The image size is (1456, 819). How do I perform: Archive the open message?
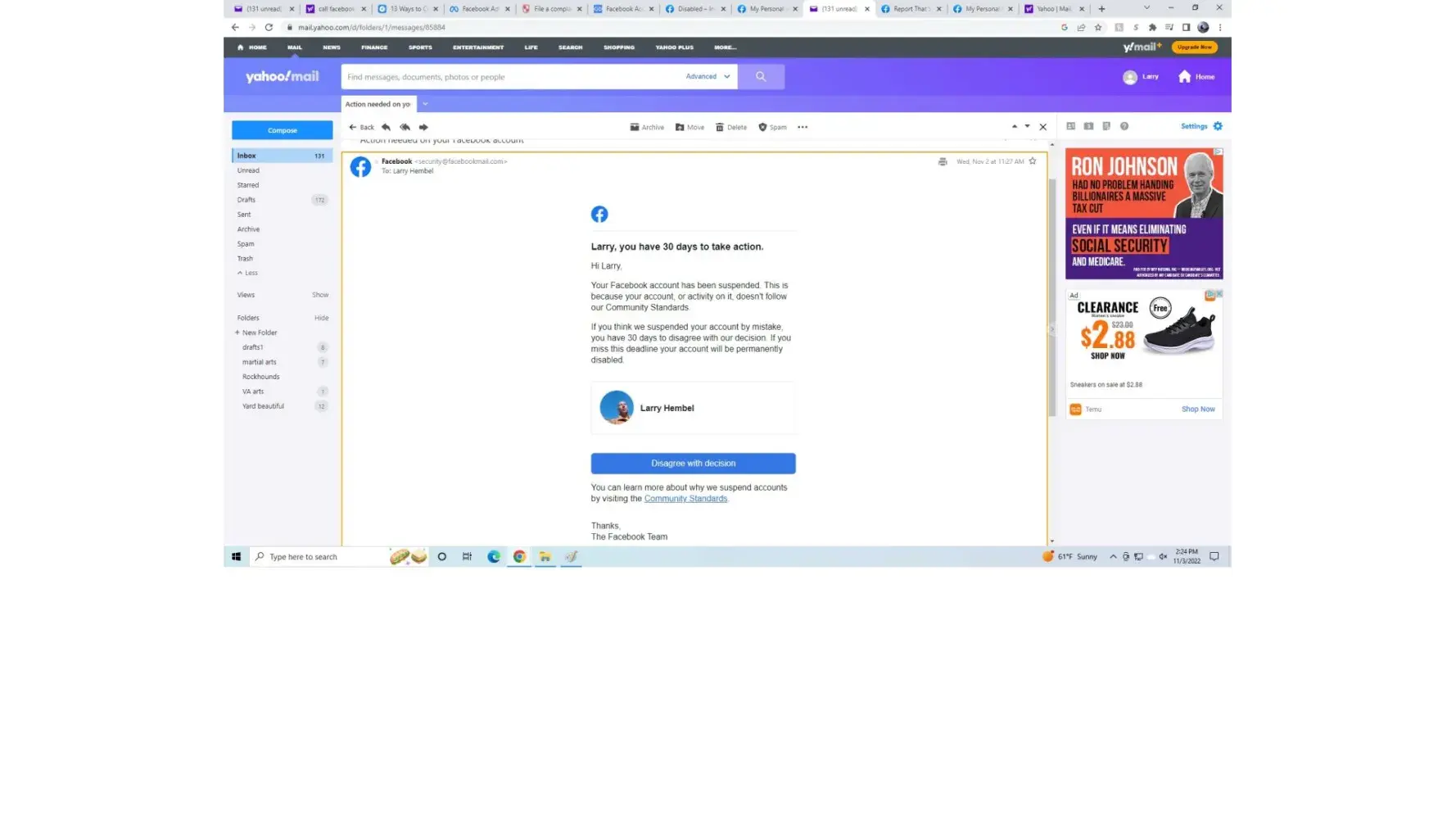click(x=647, y=127)
